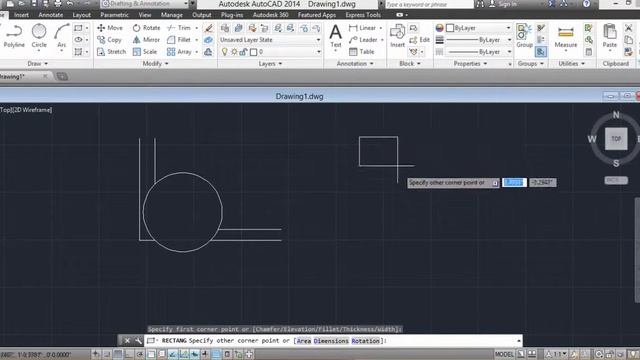Expand the Annotation panel
The width and height of the screenshot is (640, 360).
point(355,64)
